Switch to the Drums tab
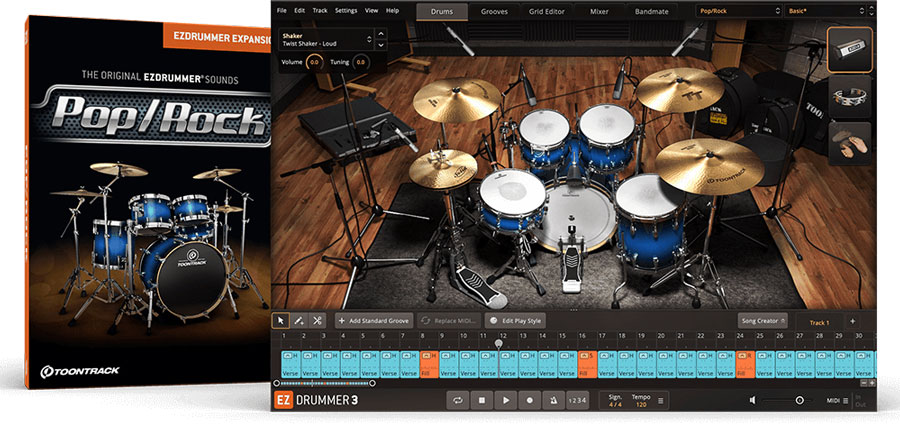 click(x=442, y=11)
